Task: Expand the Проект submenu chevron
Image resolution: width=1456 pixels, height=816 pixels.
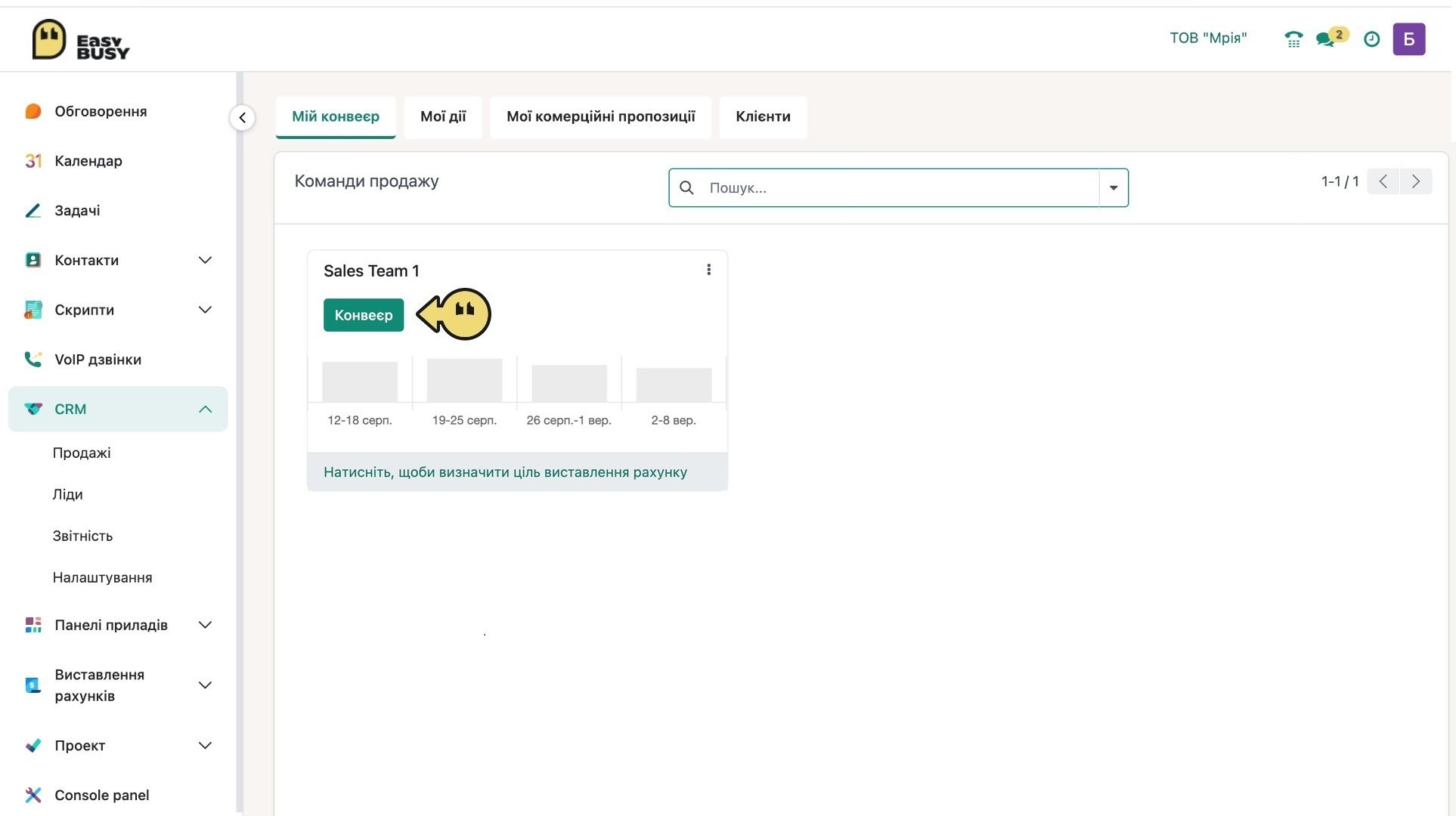Action: 205,746
